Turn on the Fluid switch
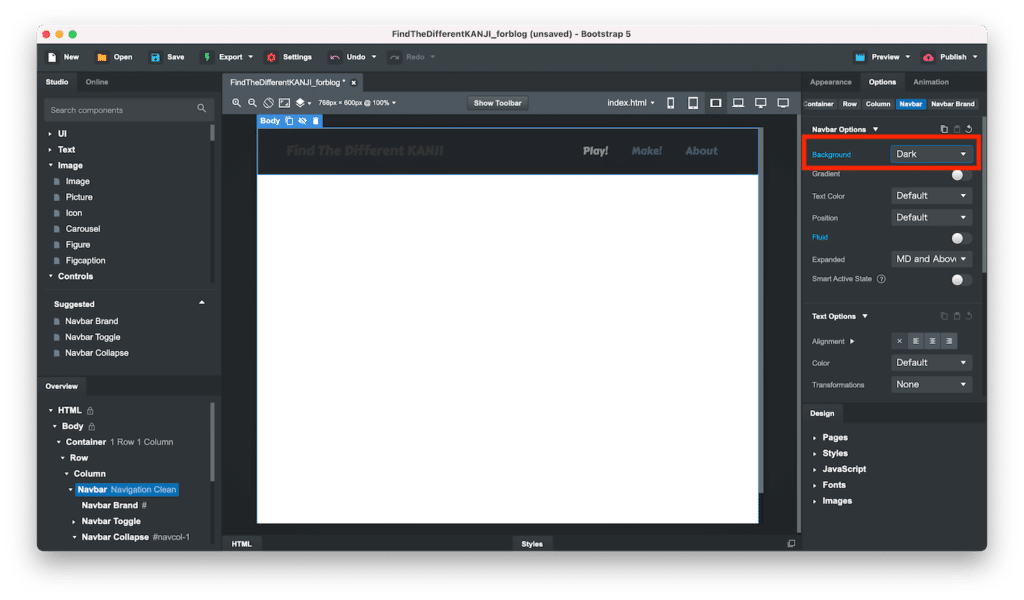Screen dimensions: 1024x600 [x=960, y=238]
